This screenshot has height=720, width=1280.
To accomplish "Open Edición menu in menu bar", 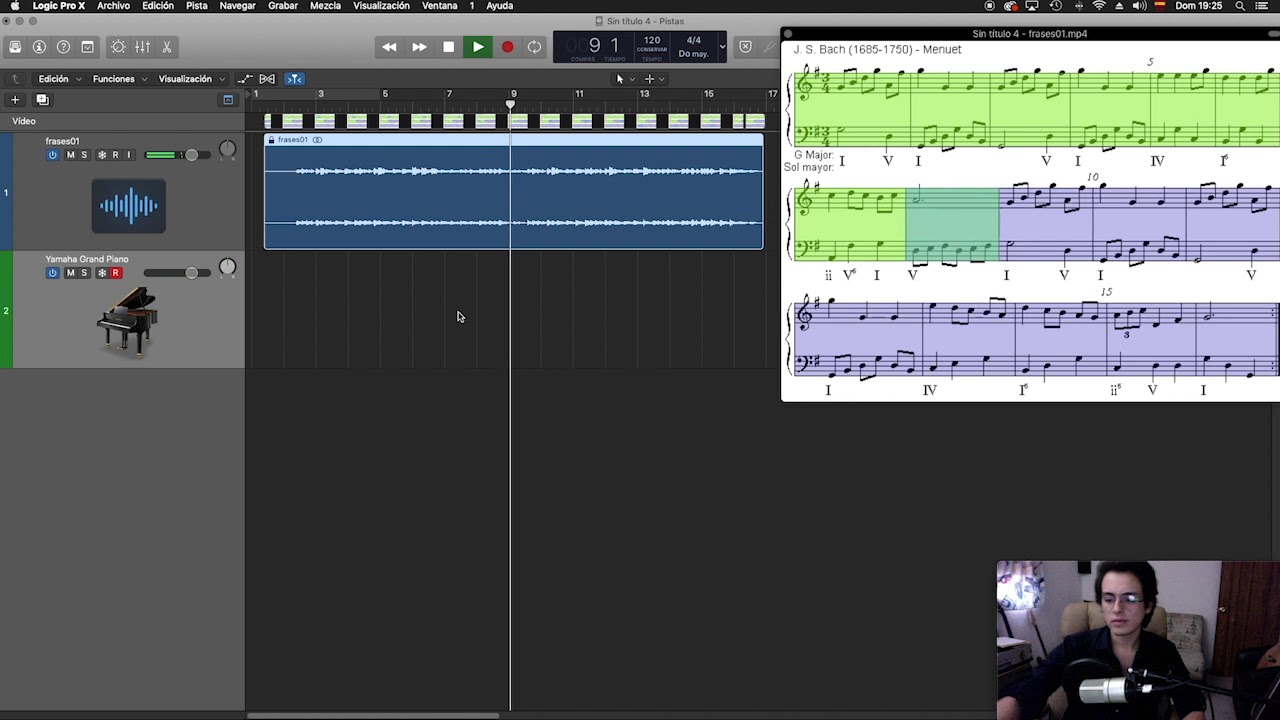I will (157, 6).
